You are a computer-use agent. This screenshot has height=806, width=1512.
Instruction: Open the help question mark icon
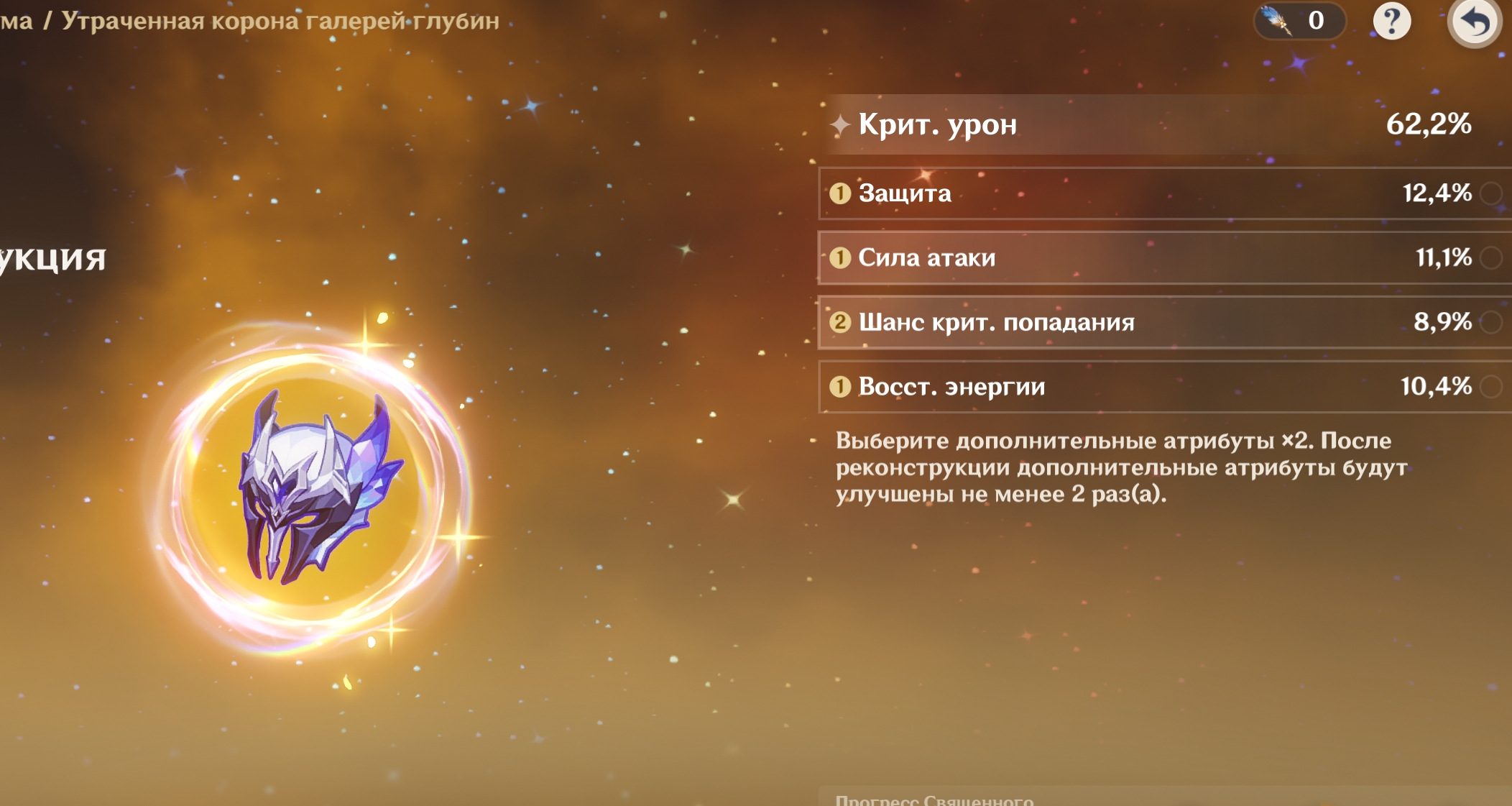(x=1391, y=22)
